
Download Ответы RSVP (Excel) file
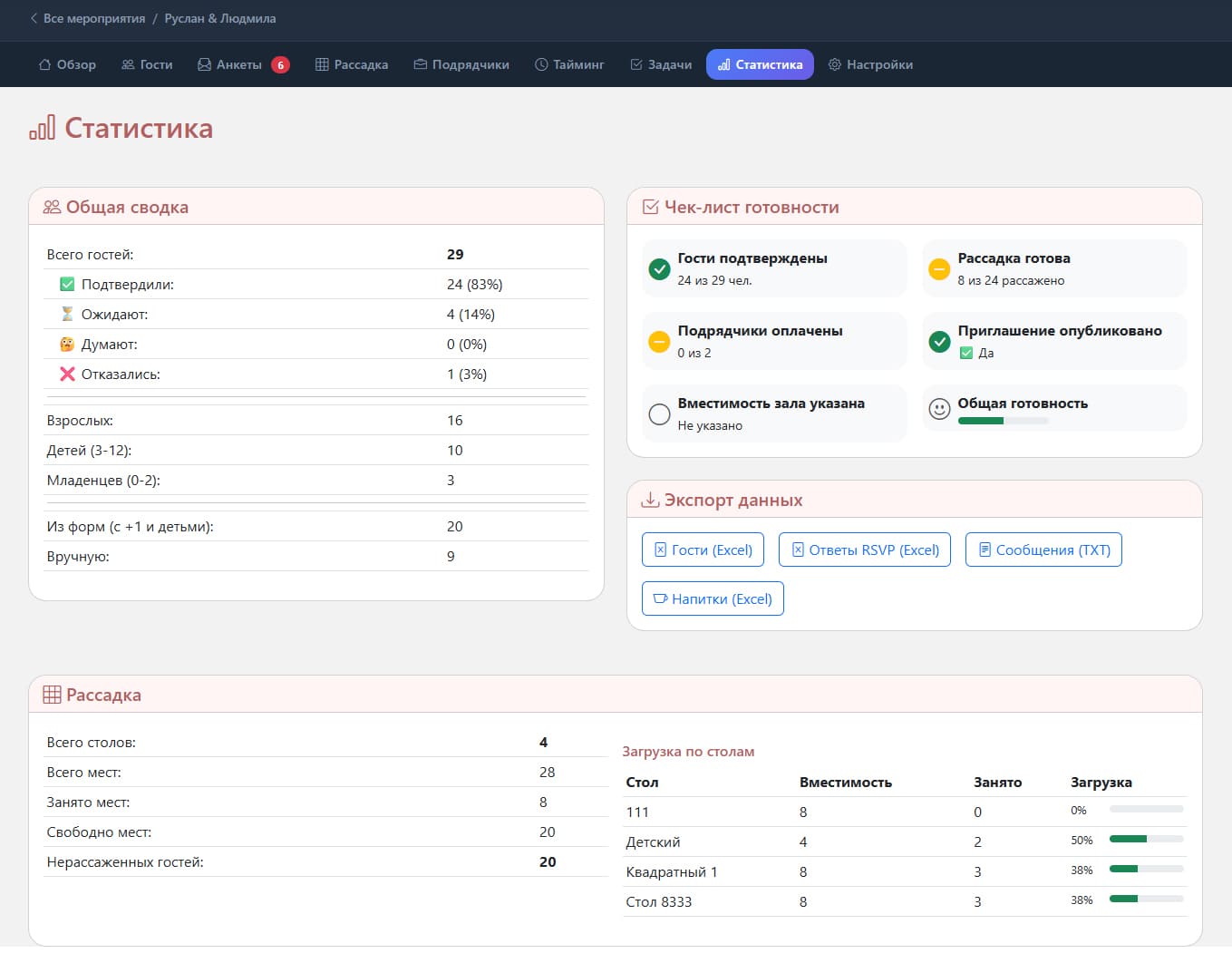point(865,550)
